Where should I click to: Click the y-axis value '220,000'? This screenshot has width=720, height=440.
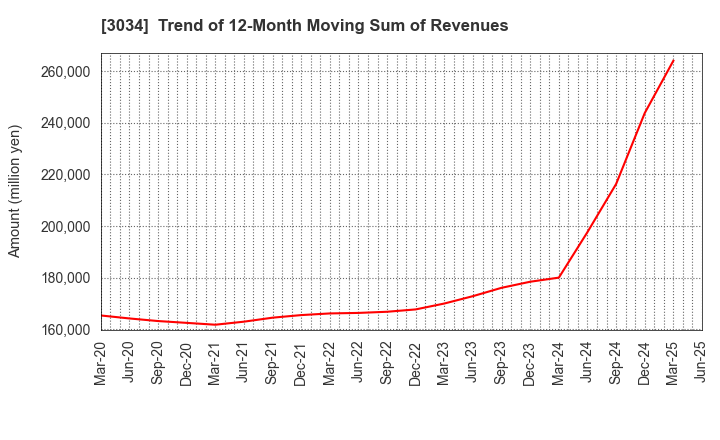pos(65,175)
